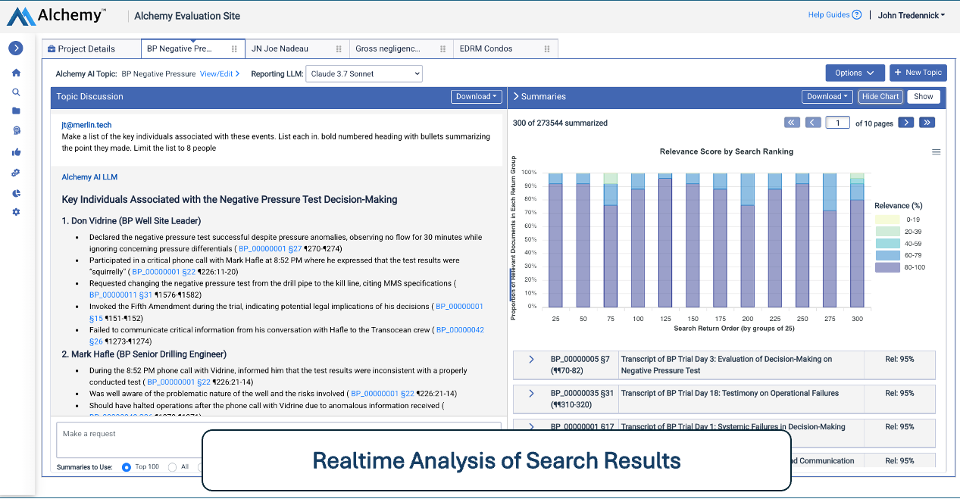
Task: Open Home from the sidebar
Action: (x=16, y=72)
